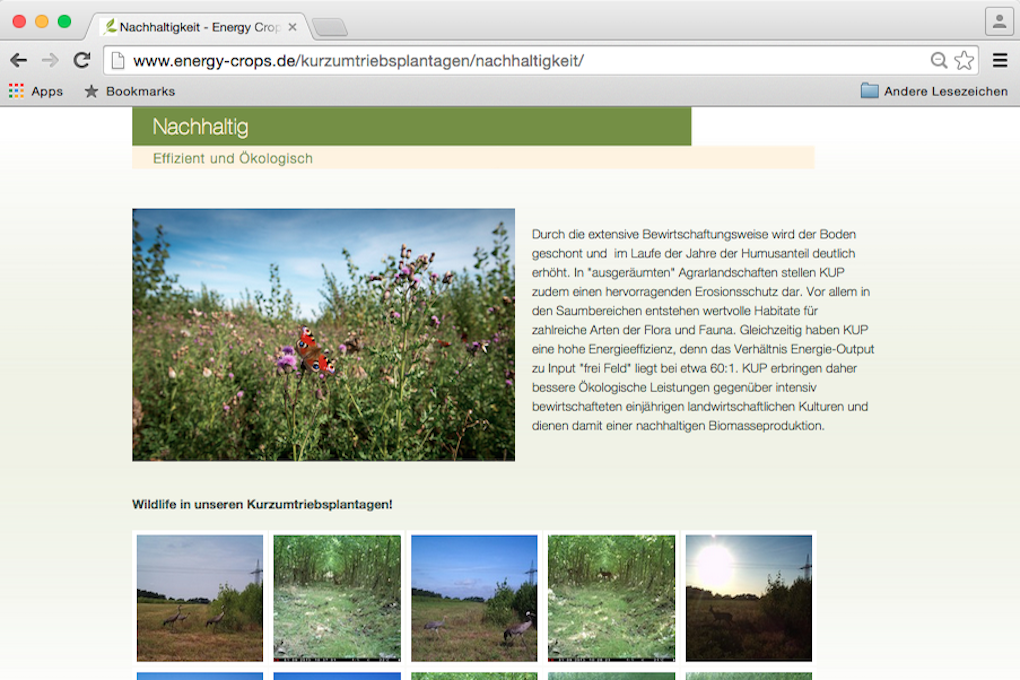Reload the current page

pyautogui.click(x=82, y=61)
